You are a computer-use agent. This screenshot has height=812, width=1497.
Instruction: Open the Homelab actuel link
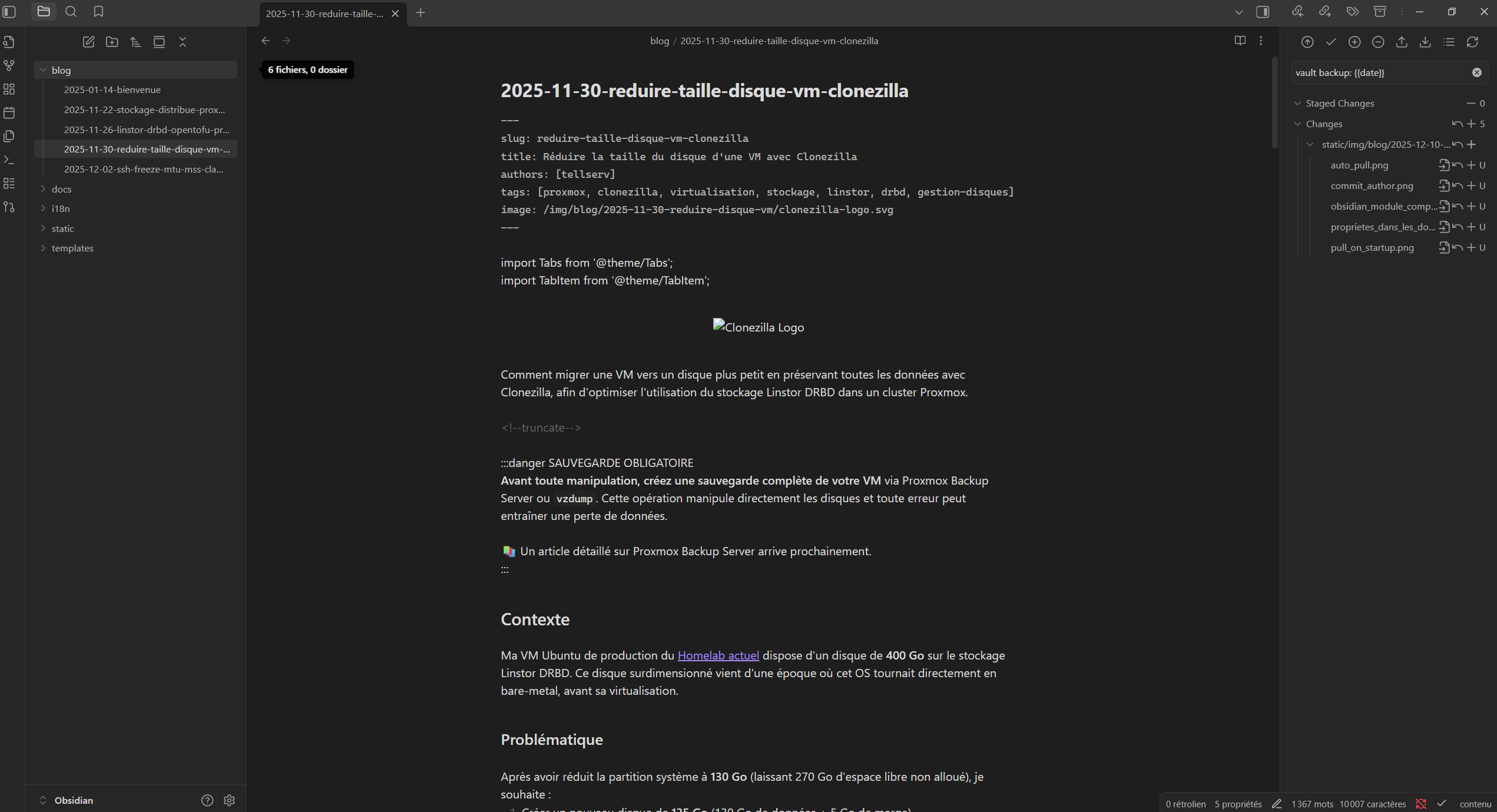pos(718,655)
